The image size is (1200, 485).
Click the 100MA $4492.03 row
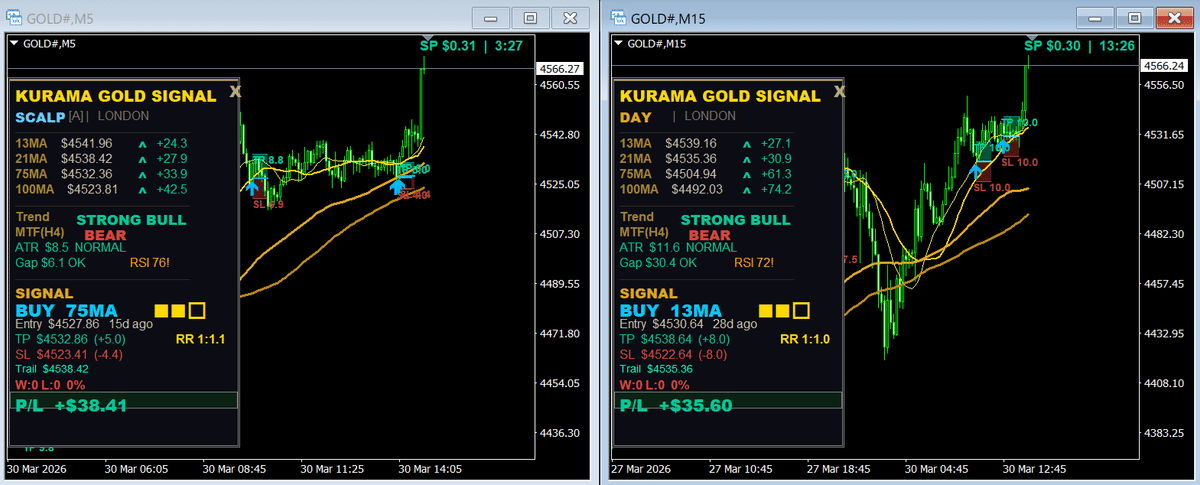point(705,188)
